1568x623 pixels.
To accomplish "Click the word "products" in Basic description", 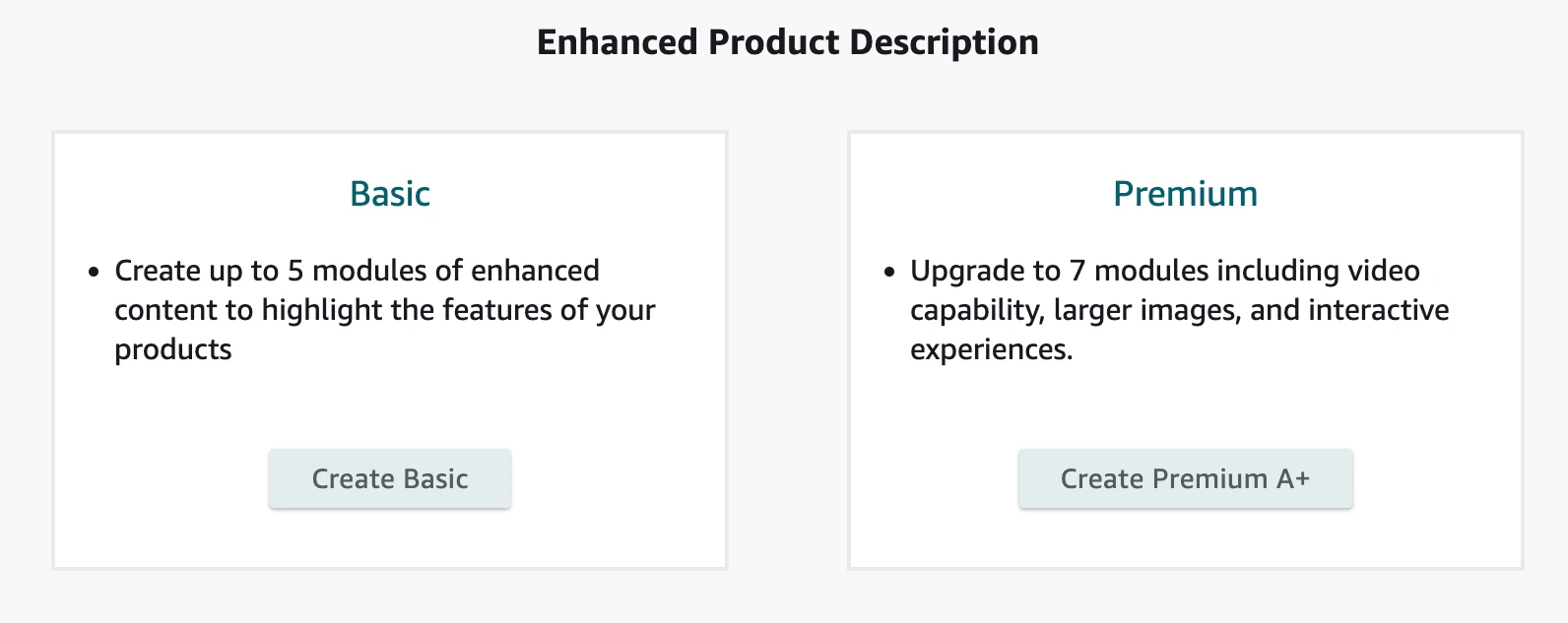I will [173, 349].
